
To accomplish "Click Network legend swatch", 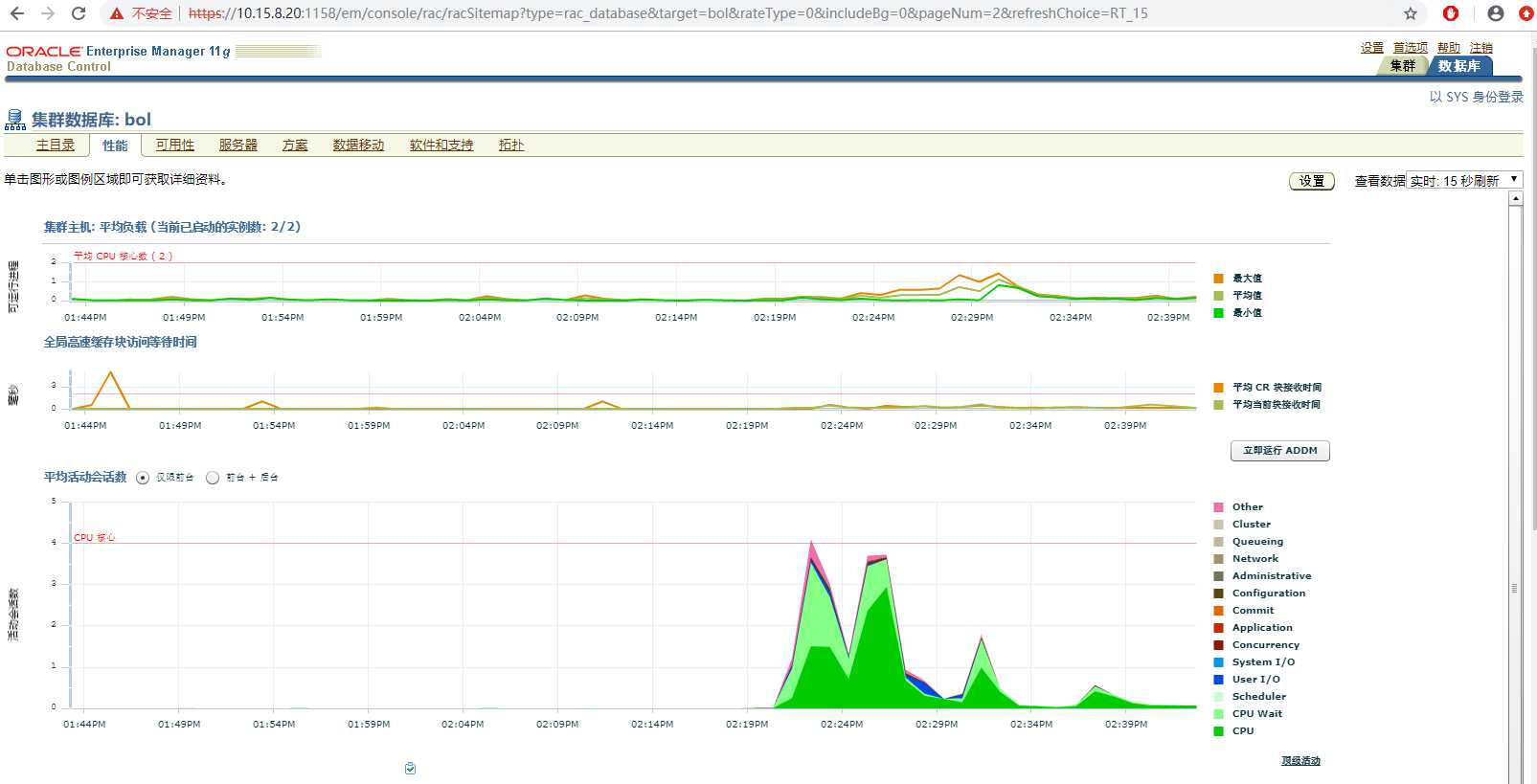I will (x=1218, y=559).
